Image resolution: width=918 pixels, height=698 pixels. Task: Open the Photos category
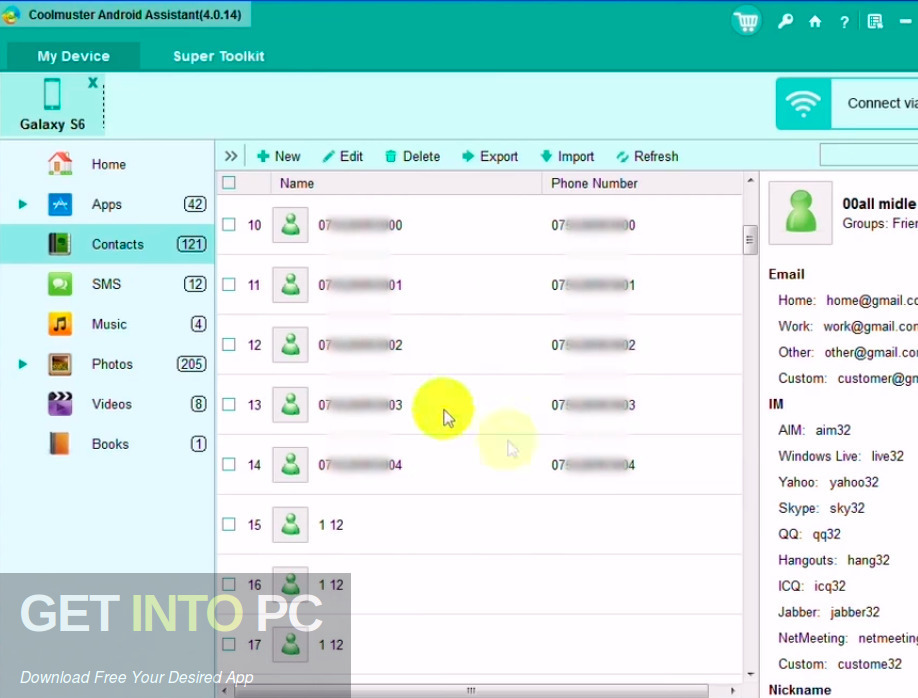point(107,364)
